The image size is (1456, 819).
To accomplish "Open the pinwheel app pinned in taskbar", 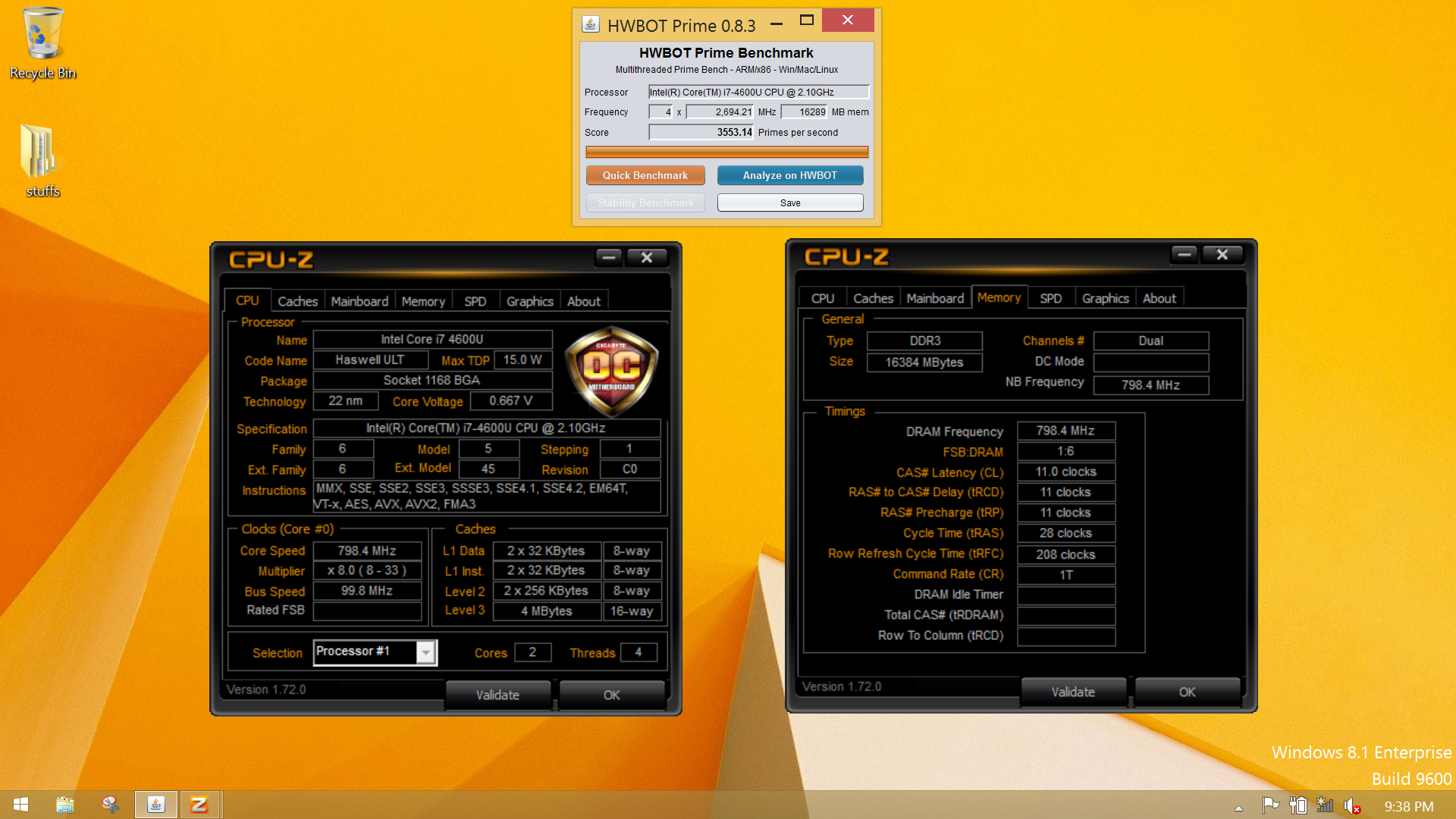I will tap(111, 805).
